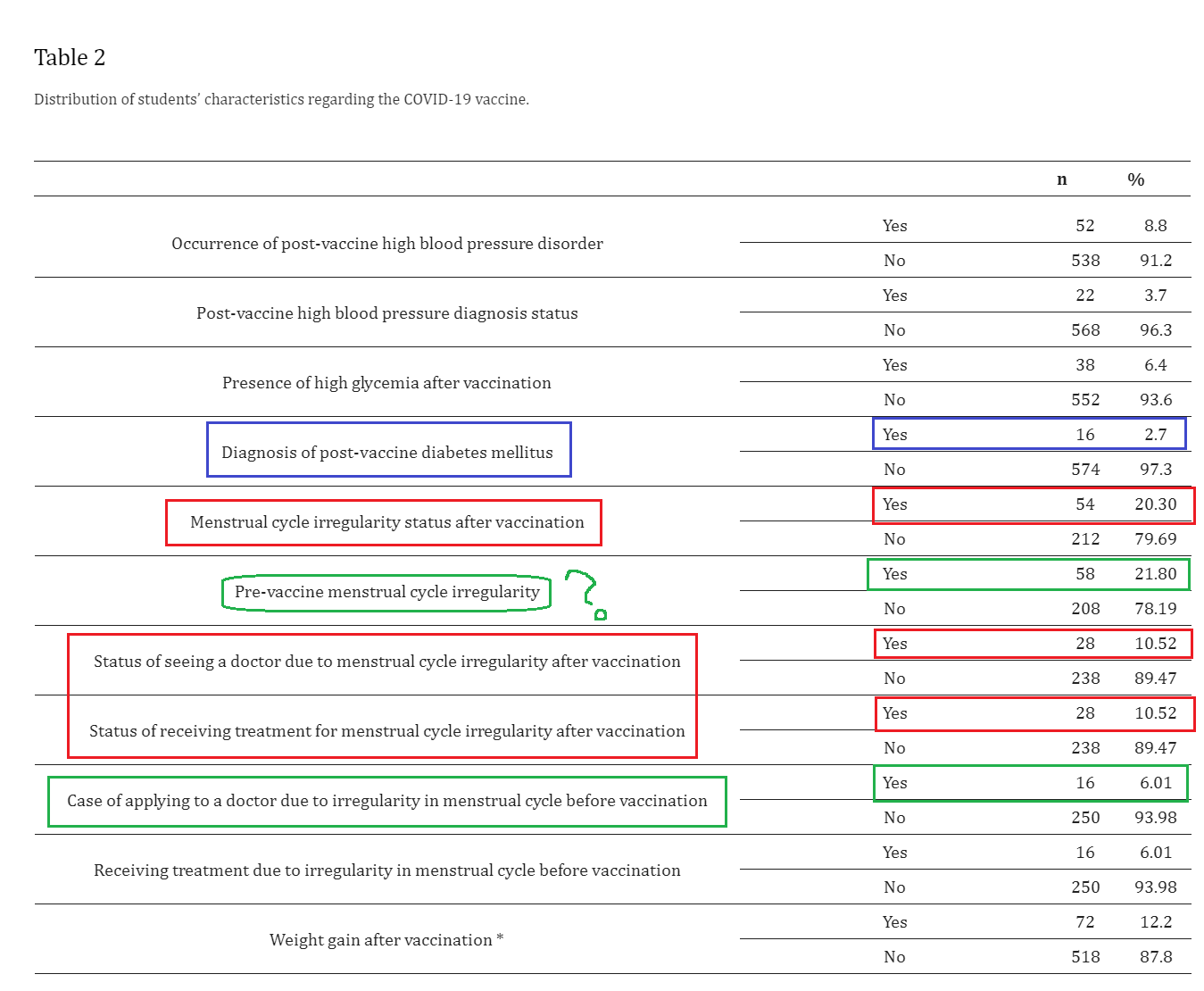Select the percentage 91.2
This screenshot has width=1204, height=991.
pos(1156,261)
